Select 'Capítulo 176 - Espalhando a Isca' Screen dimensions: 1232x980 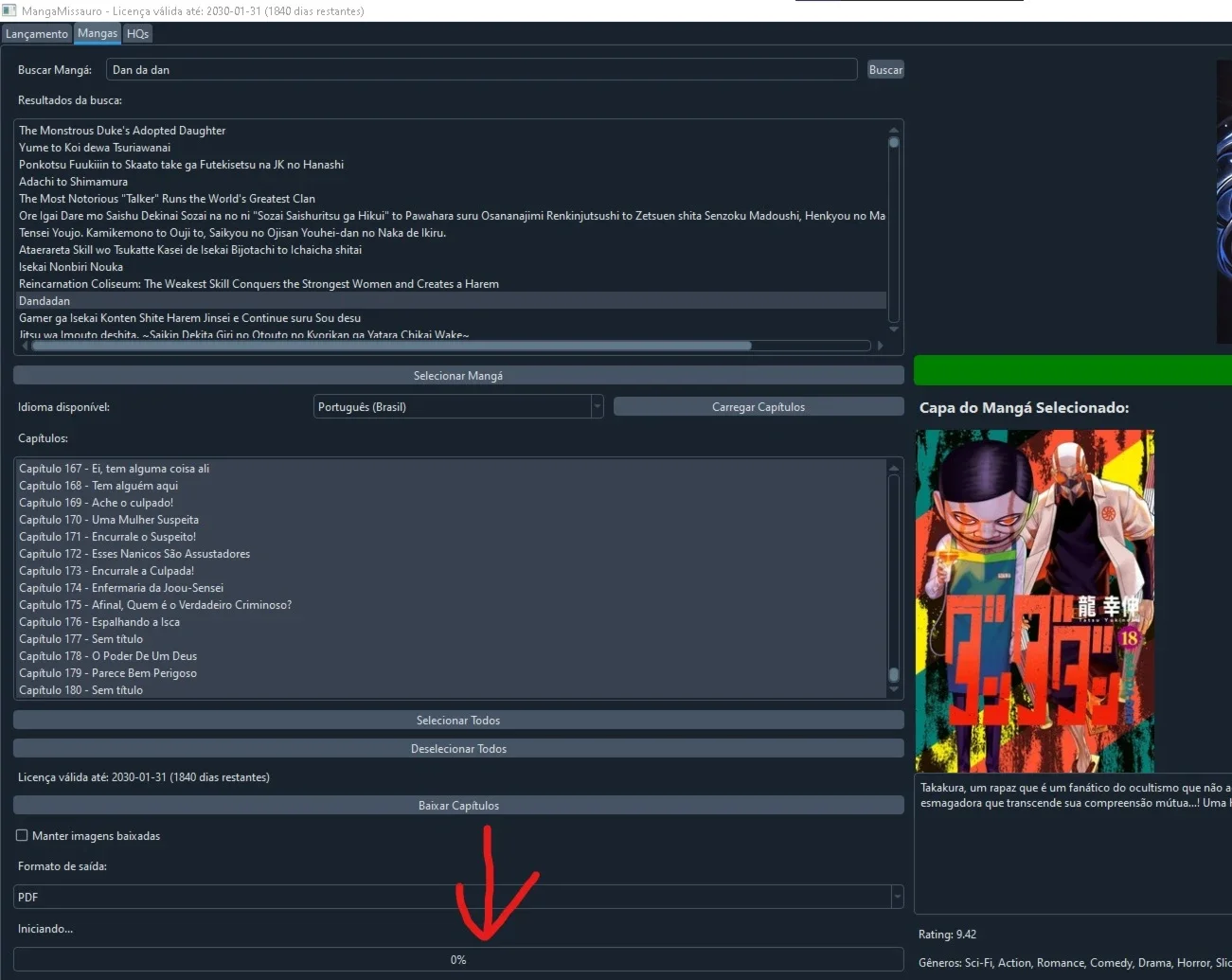(451, 622)
